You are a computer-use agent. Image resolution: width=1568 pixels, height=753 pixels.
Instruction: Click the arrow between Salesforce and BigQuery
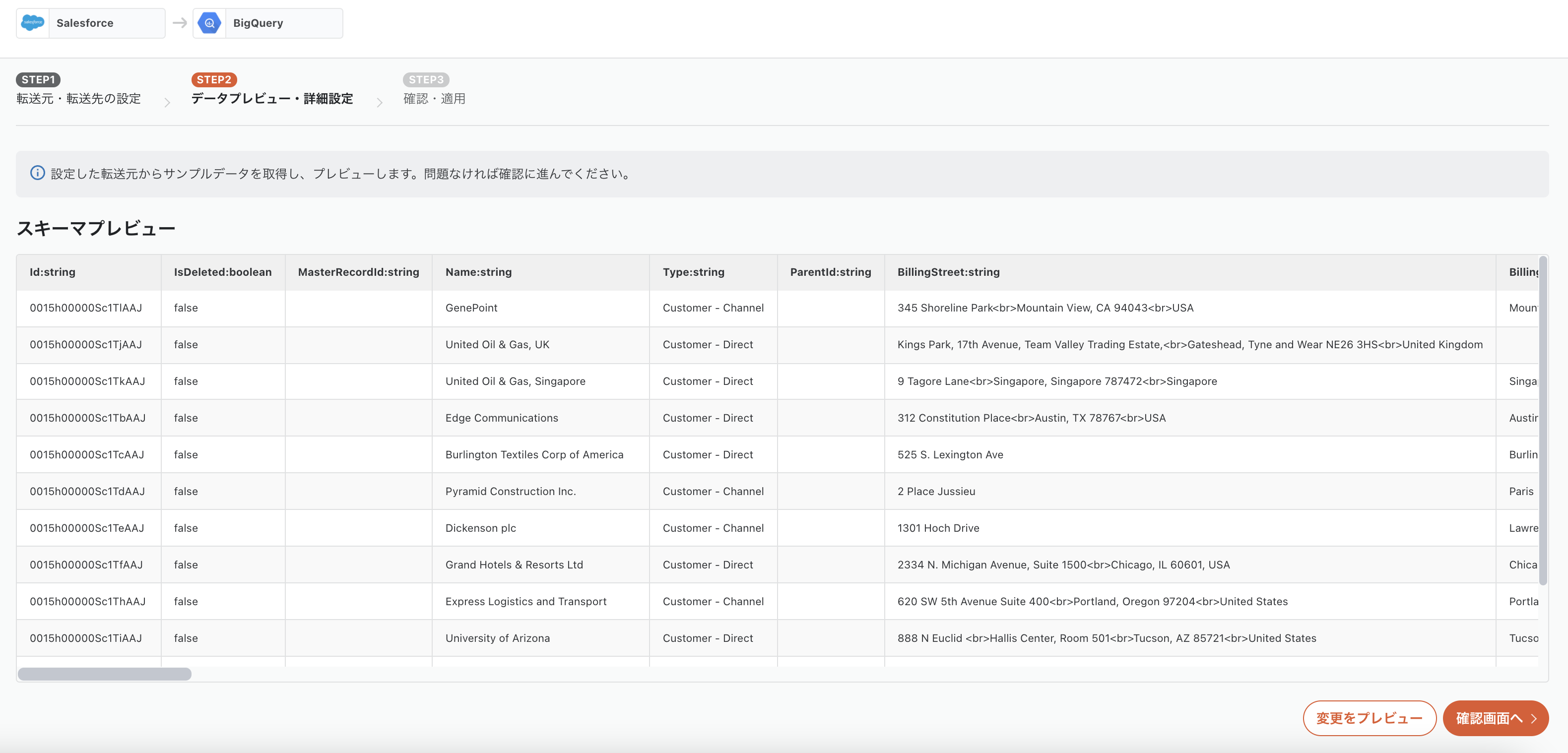180,23
